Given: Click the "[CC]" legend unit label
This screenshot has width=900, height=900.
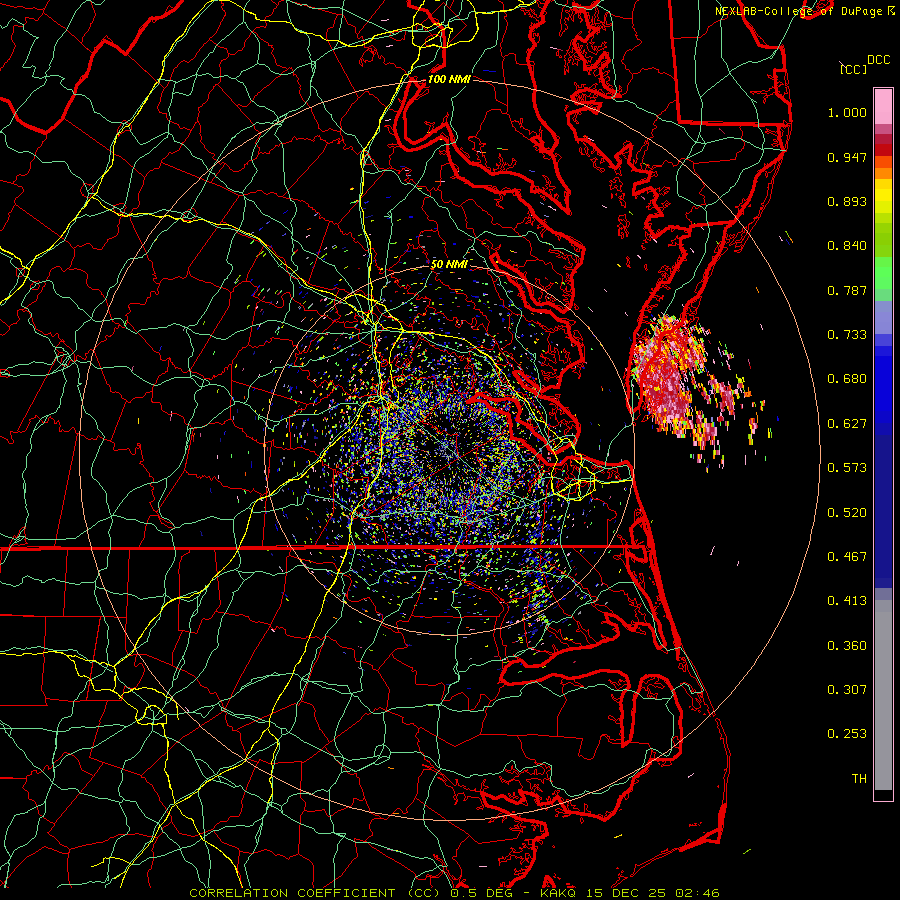Looking at the screenshot, I should [x=854, y=69].
